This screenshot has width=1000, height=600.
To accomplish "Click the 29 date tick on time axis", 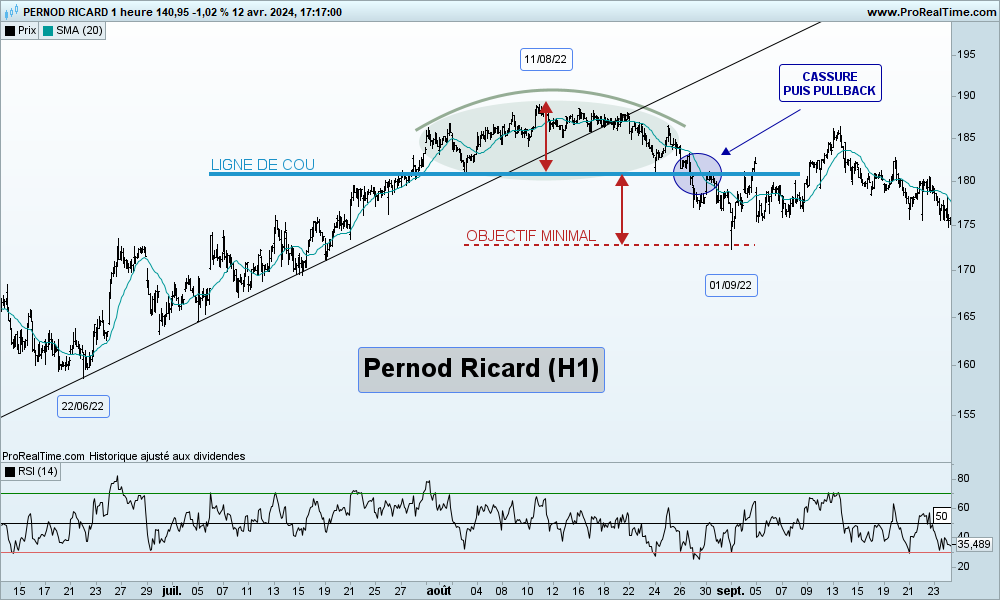I will click(146, 591).
